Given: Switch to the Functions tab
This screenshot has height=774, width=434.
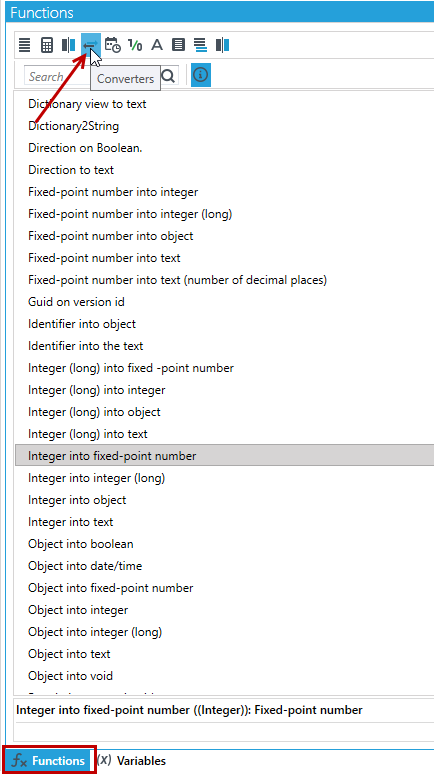Looking at the screenshot, I should 48,760.
